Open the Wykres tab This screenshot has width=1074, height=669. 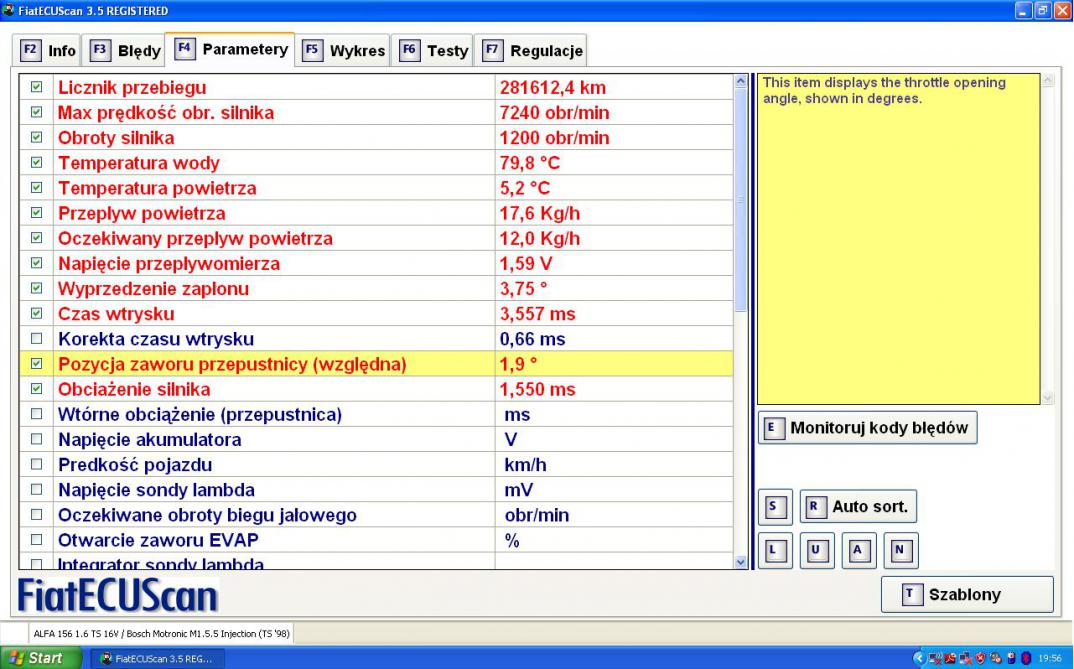[x=345, y=50]
